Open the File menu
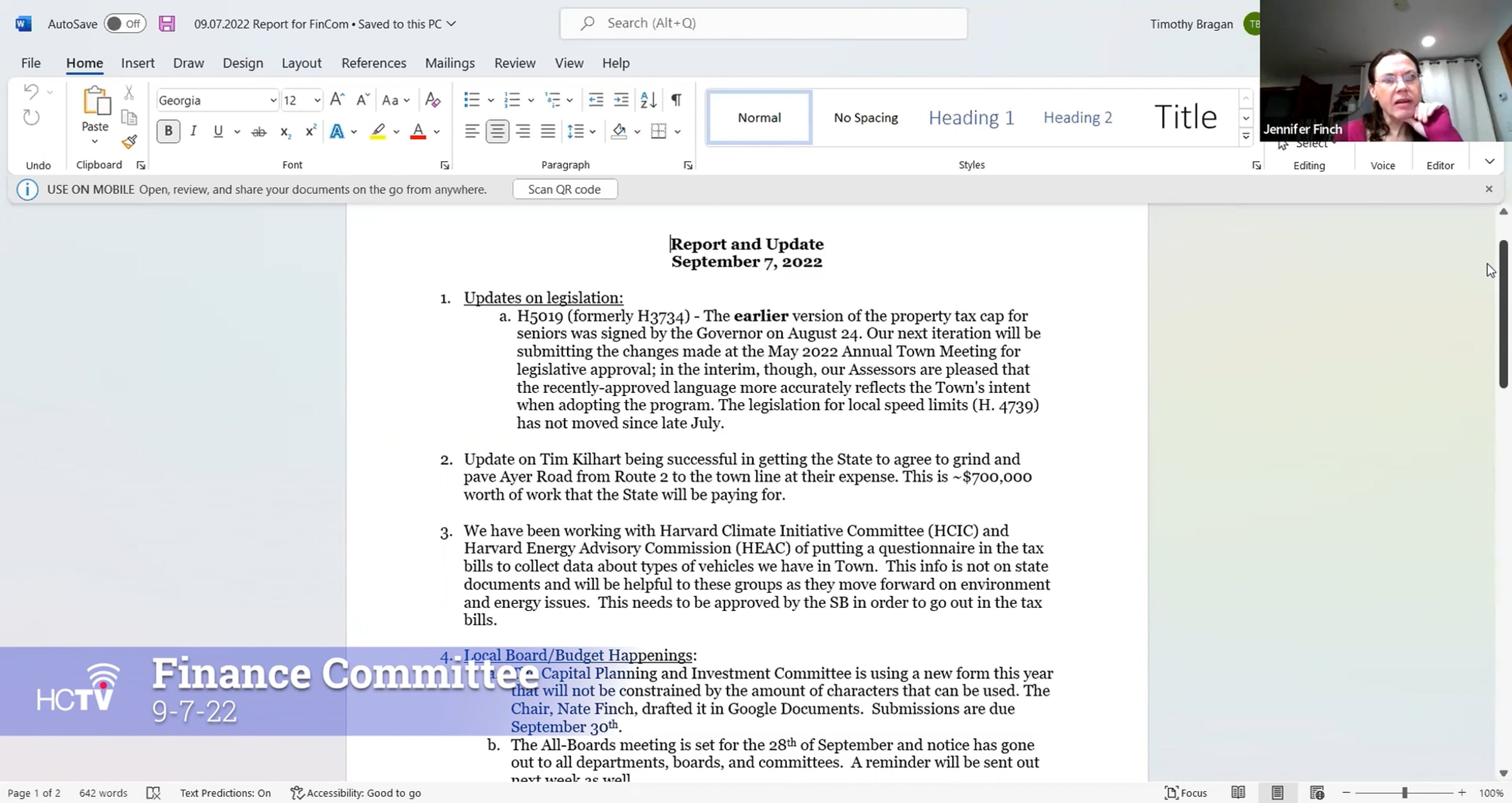 pos(30,63)
